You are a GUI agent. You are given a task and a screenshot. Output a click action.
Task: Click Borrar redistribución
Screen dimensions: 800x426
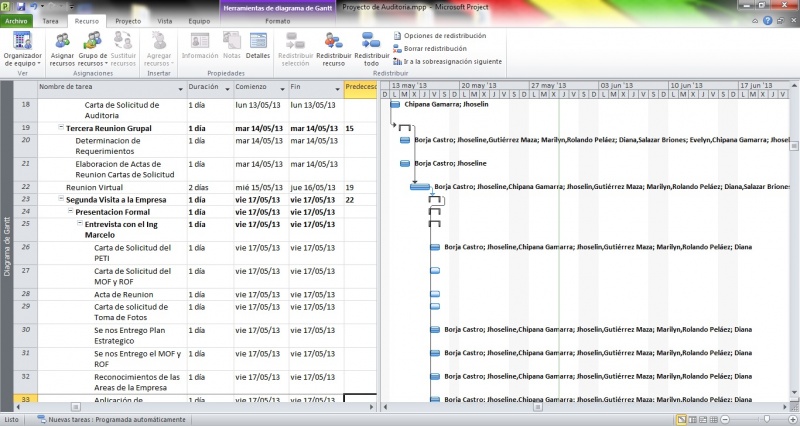click(x=435, y=48)
